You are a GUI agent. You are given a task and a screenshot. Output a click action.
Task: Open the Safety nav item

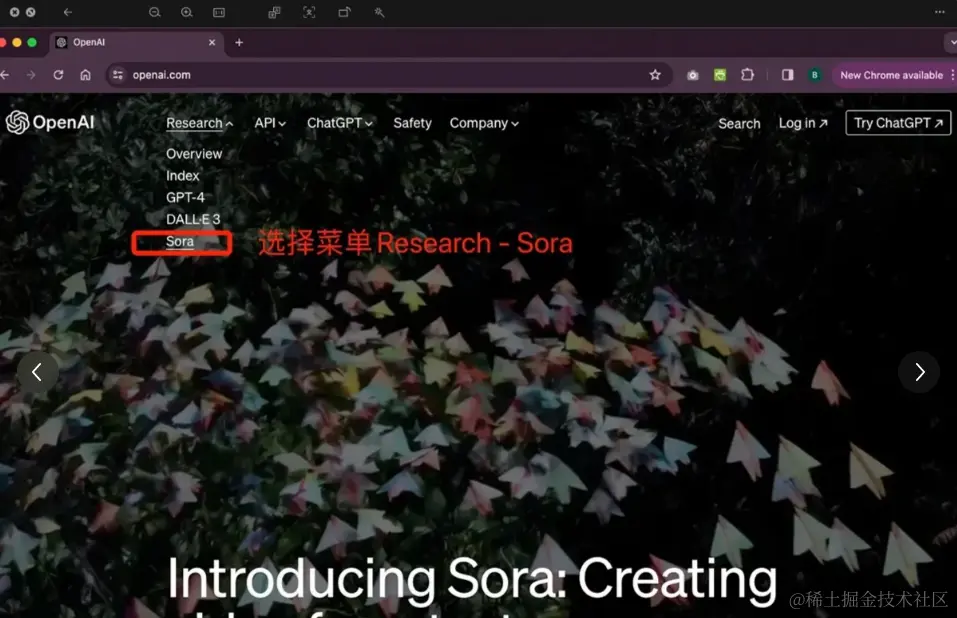coord(413,123)
